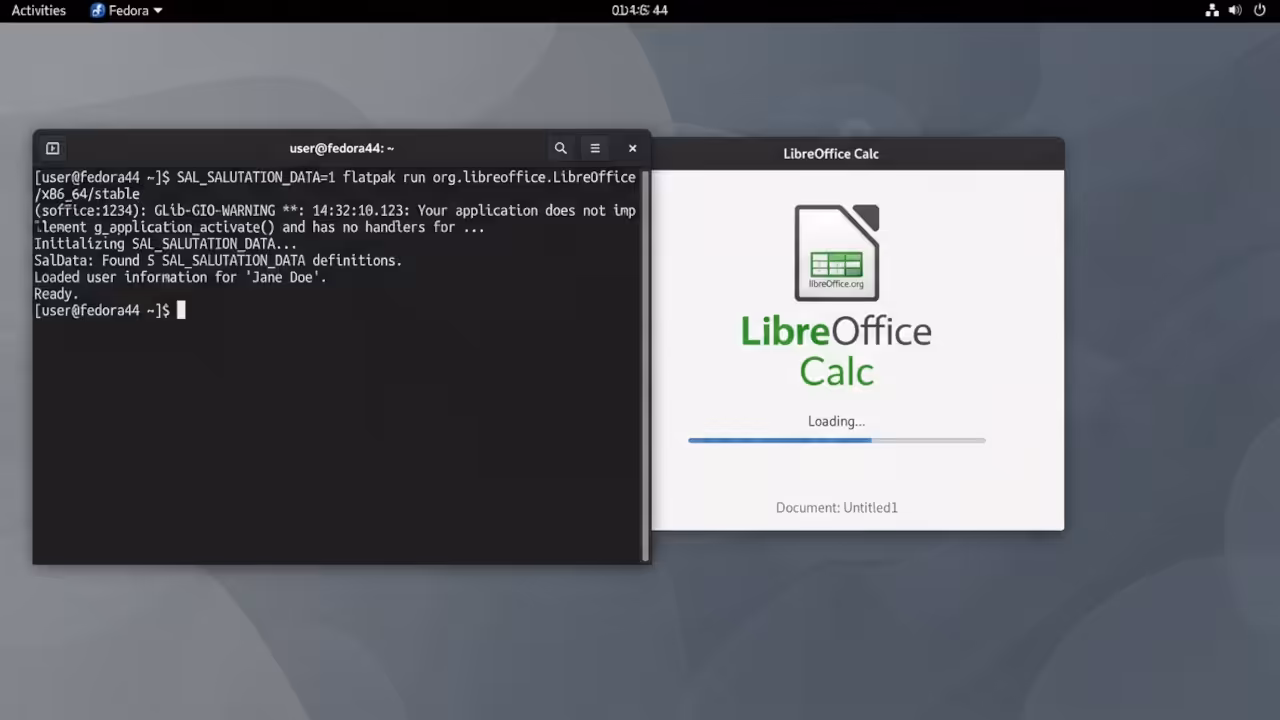
Task: Open a new tab in the terminal
Action: click(x=53, y=148)
